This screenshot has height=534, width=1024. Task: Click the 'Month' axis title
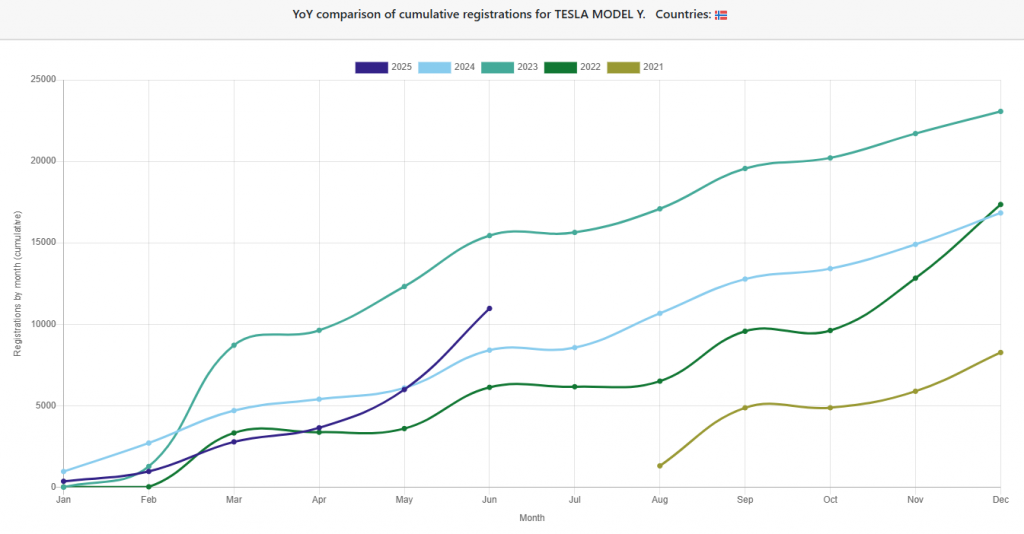532,518
